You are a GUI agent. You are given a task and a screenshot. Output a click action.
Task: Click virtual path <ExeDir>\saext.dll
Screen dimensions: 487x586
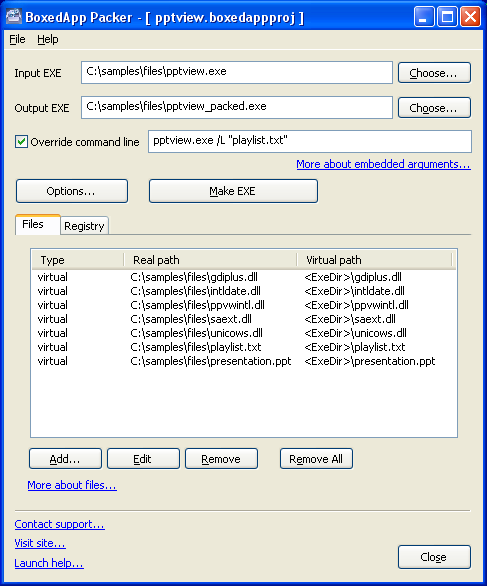point(350,319)
